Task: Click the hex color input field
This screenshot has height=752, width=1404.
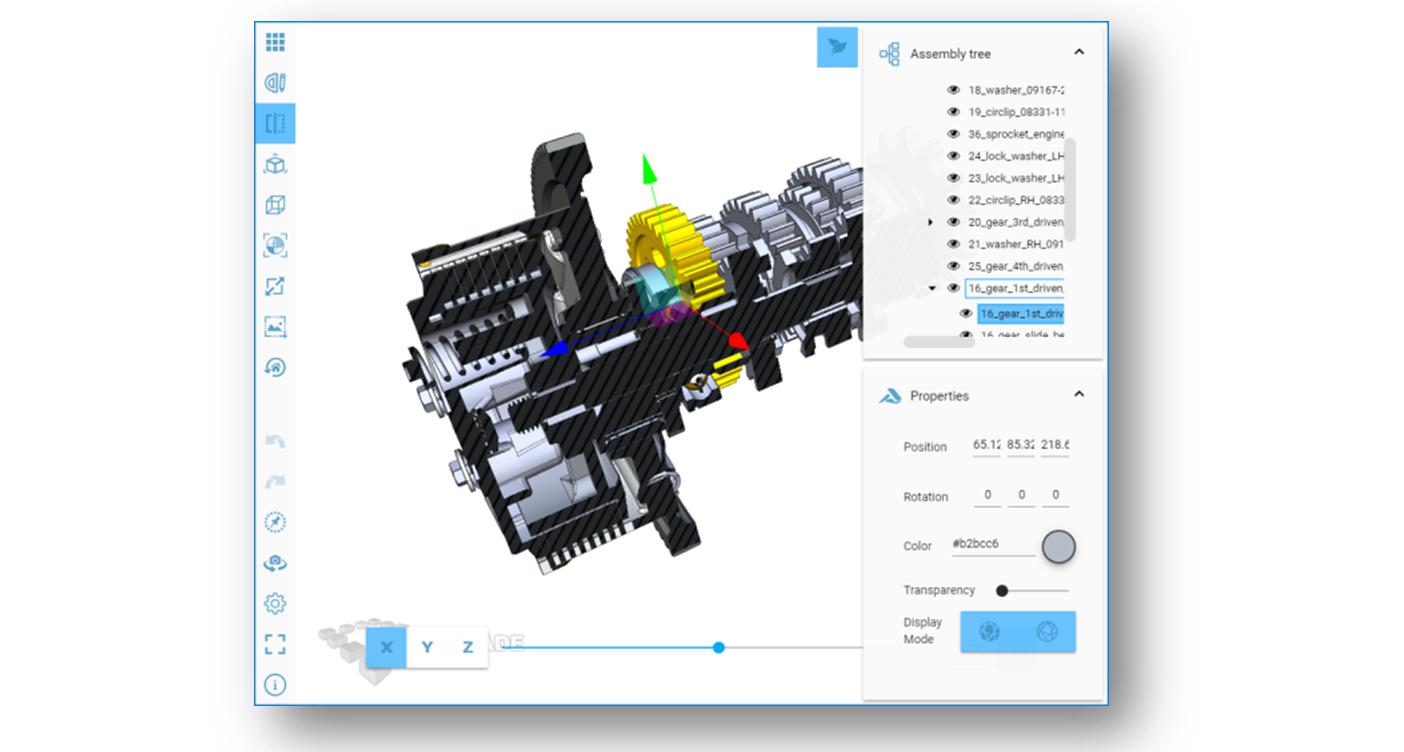Action: tap(992, 545)
